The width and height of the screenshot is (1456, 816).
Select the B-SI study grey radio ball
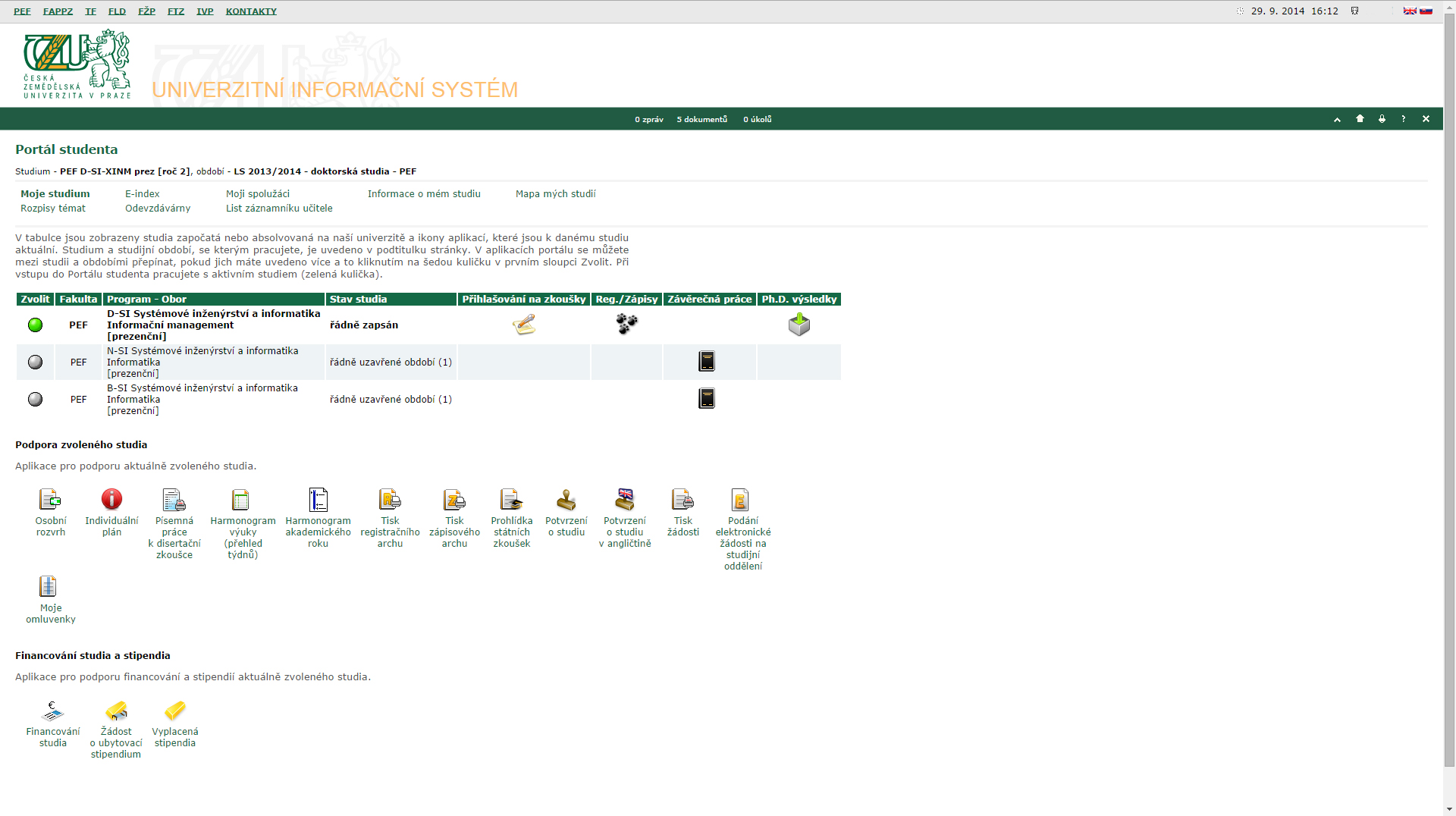35,400
